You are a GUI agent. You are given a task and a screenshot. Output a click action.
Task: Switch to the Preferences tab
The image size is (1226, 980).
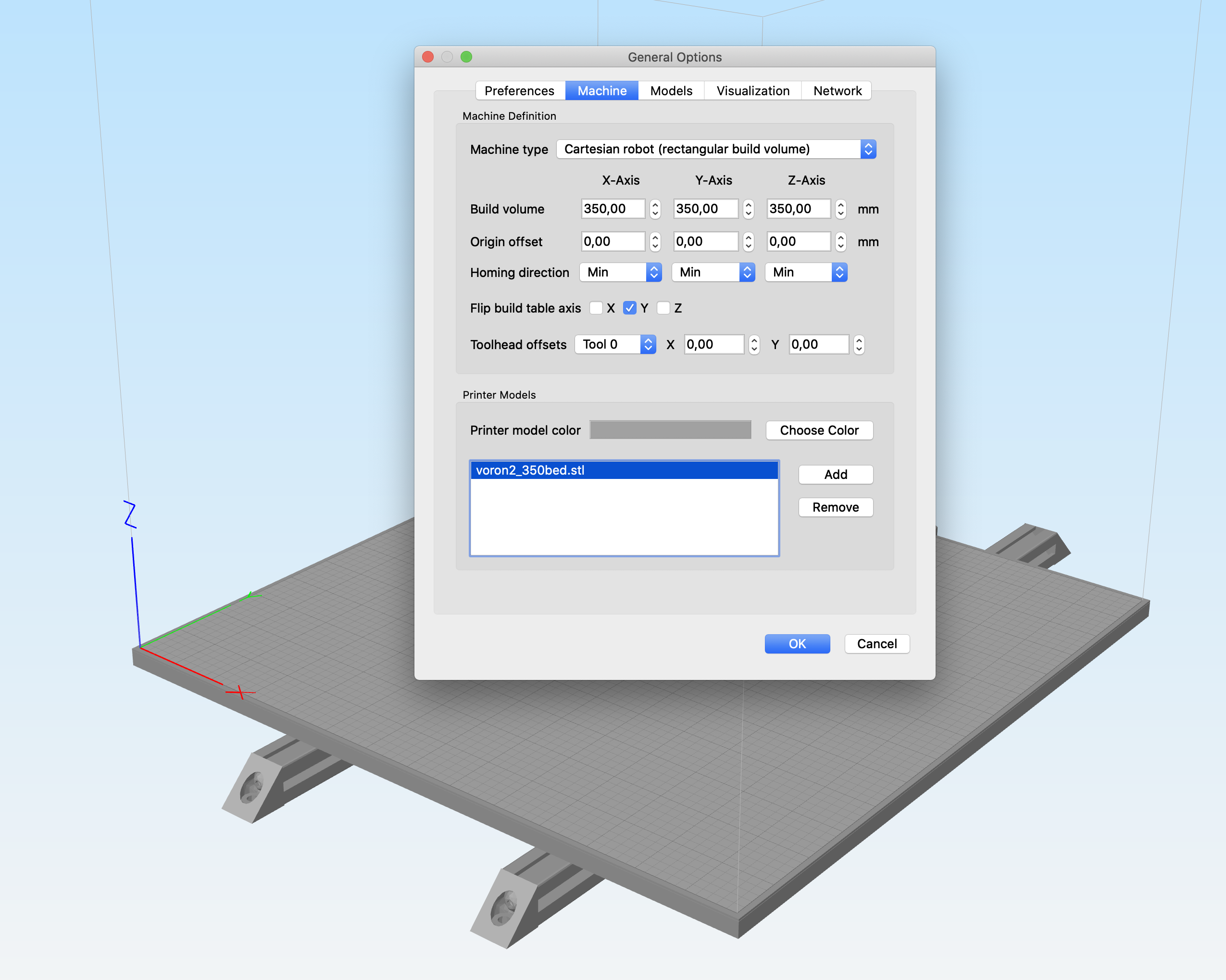(x=519, y=90)
